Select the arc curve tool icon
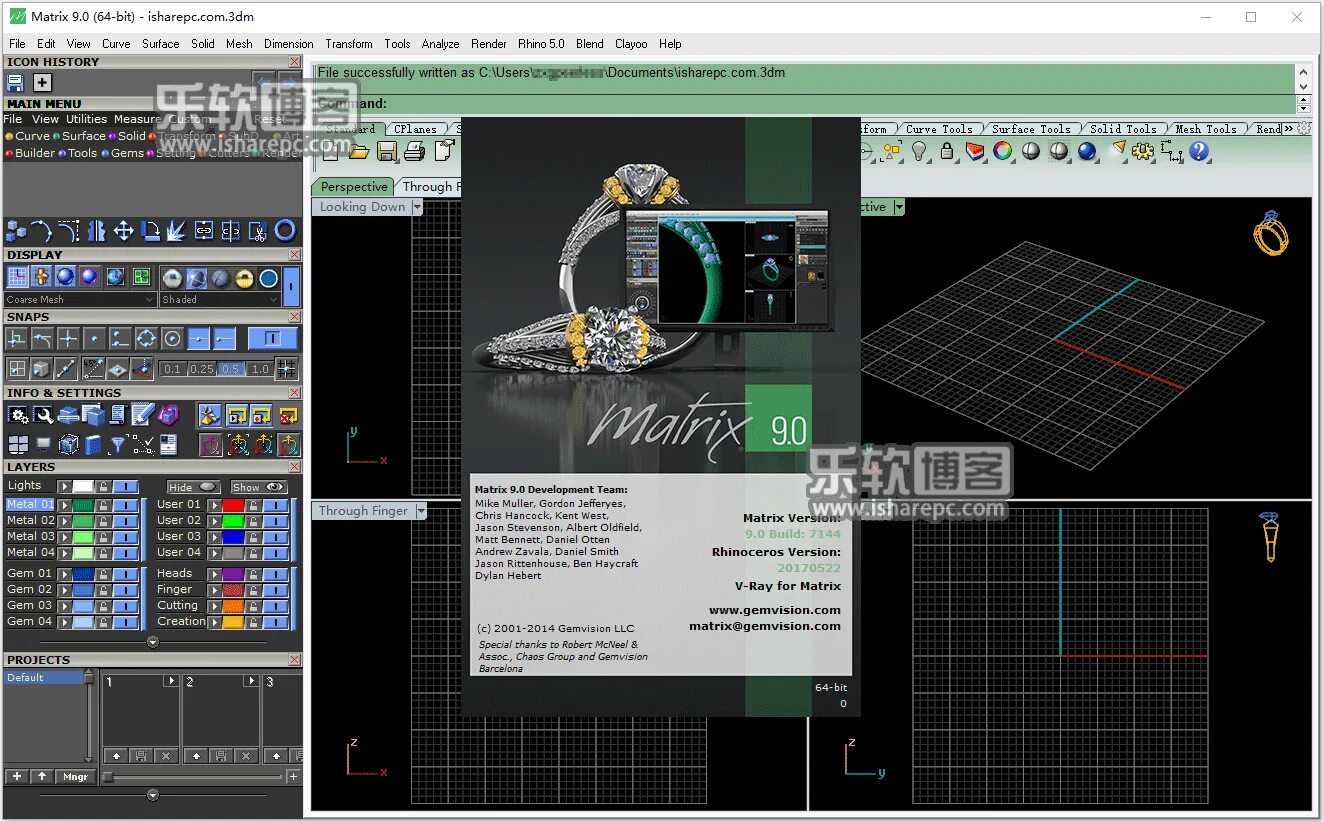The height and width of the screenshot is (822, 1324). pyautogui.click(x=42, y=231)
